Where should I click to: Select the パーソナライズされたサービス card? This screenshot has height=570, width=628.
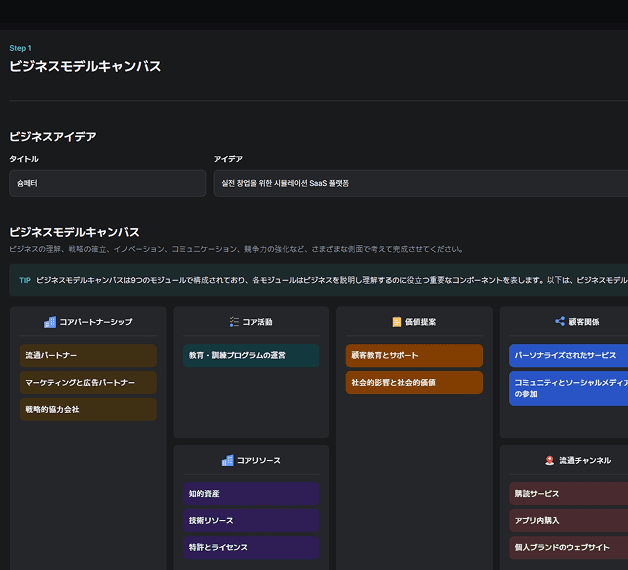pos(568,355)
